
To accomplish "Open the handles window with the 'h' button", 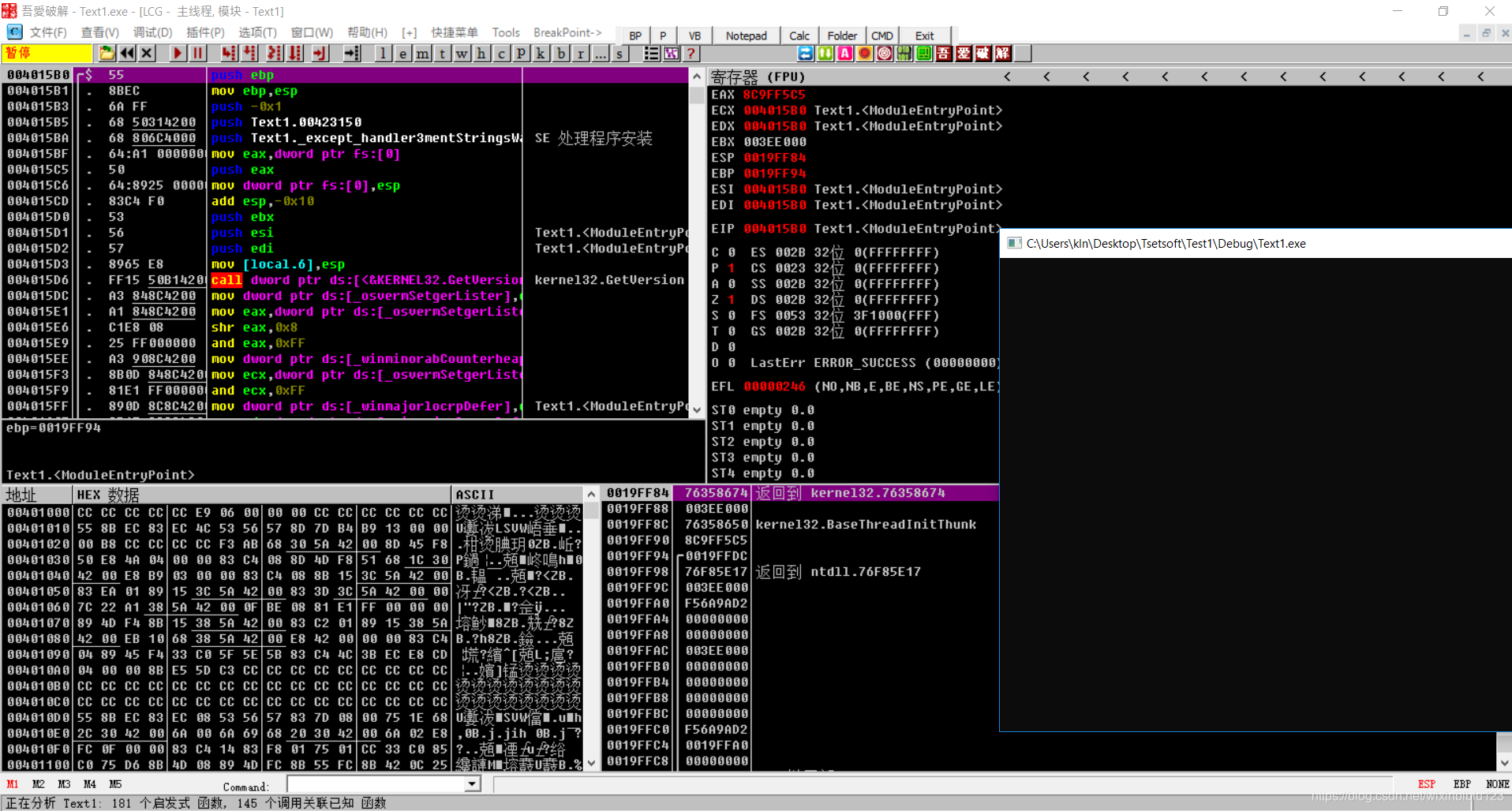I will 481,53.
